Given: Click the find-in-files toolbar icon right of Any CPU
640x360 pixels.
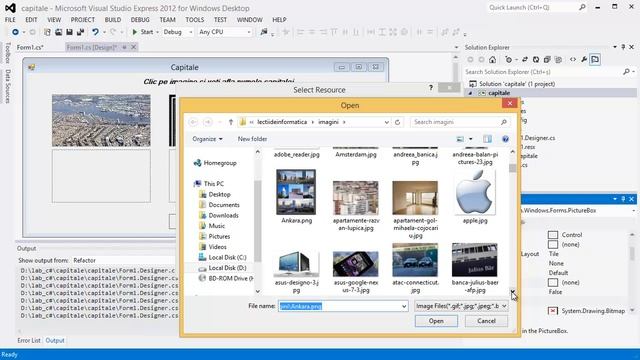Looking at the screenshot, I should 264,32.
